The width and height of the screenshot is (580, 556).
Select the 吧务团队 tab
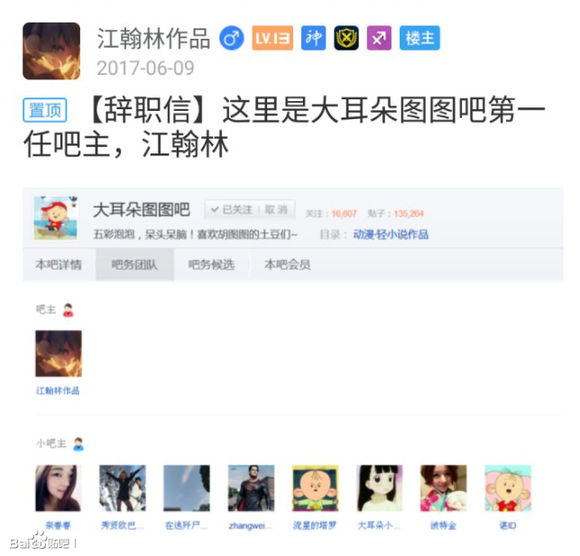click(x=135, y=264)
